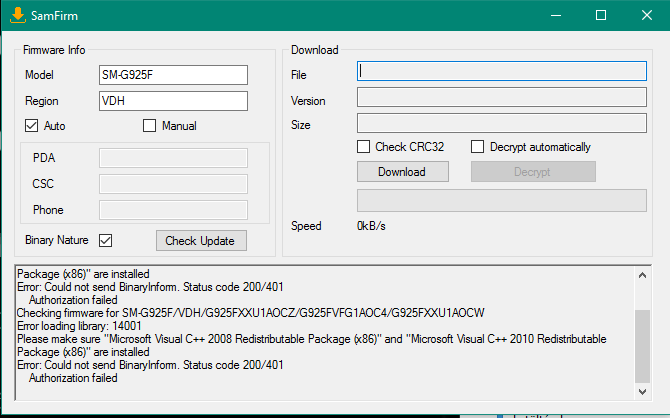Close the SamFirm window
This screenshot has height=418, width=670.
(x=646, y=15)
